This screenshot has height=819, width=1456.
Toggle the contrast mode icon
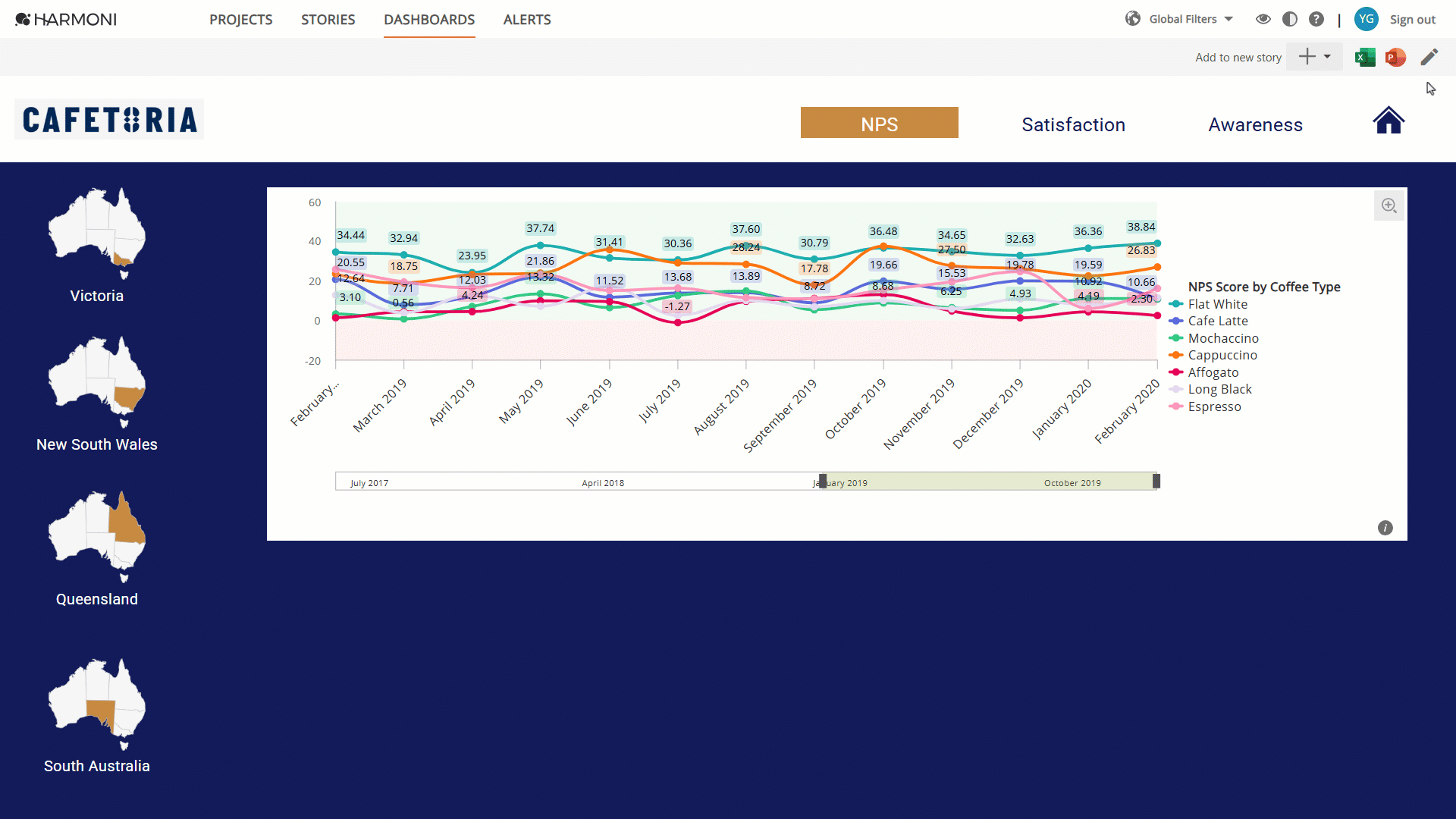pos(1289,19)
